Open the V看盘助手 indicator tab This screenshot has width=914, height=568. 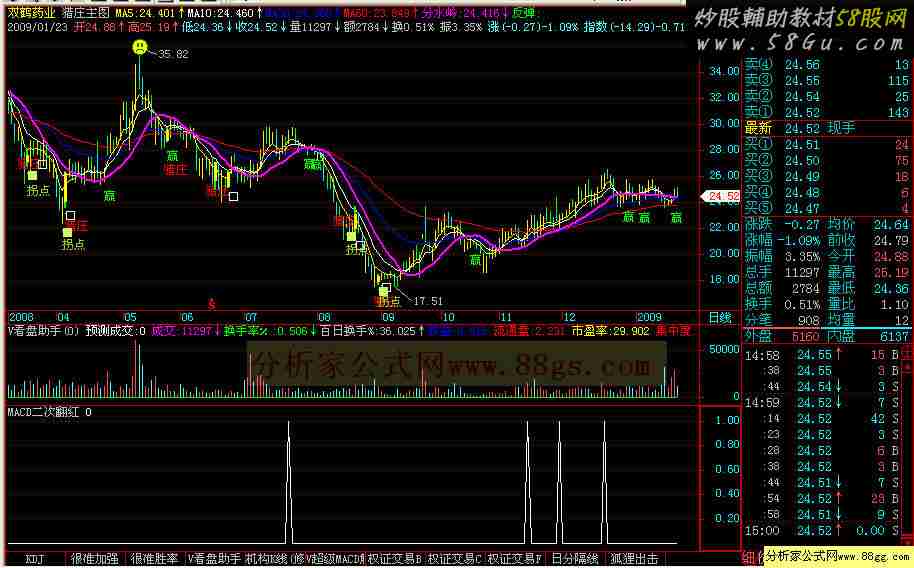(214, 559)
